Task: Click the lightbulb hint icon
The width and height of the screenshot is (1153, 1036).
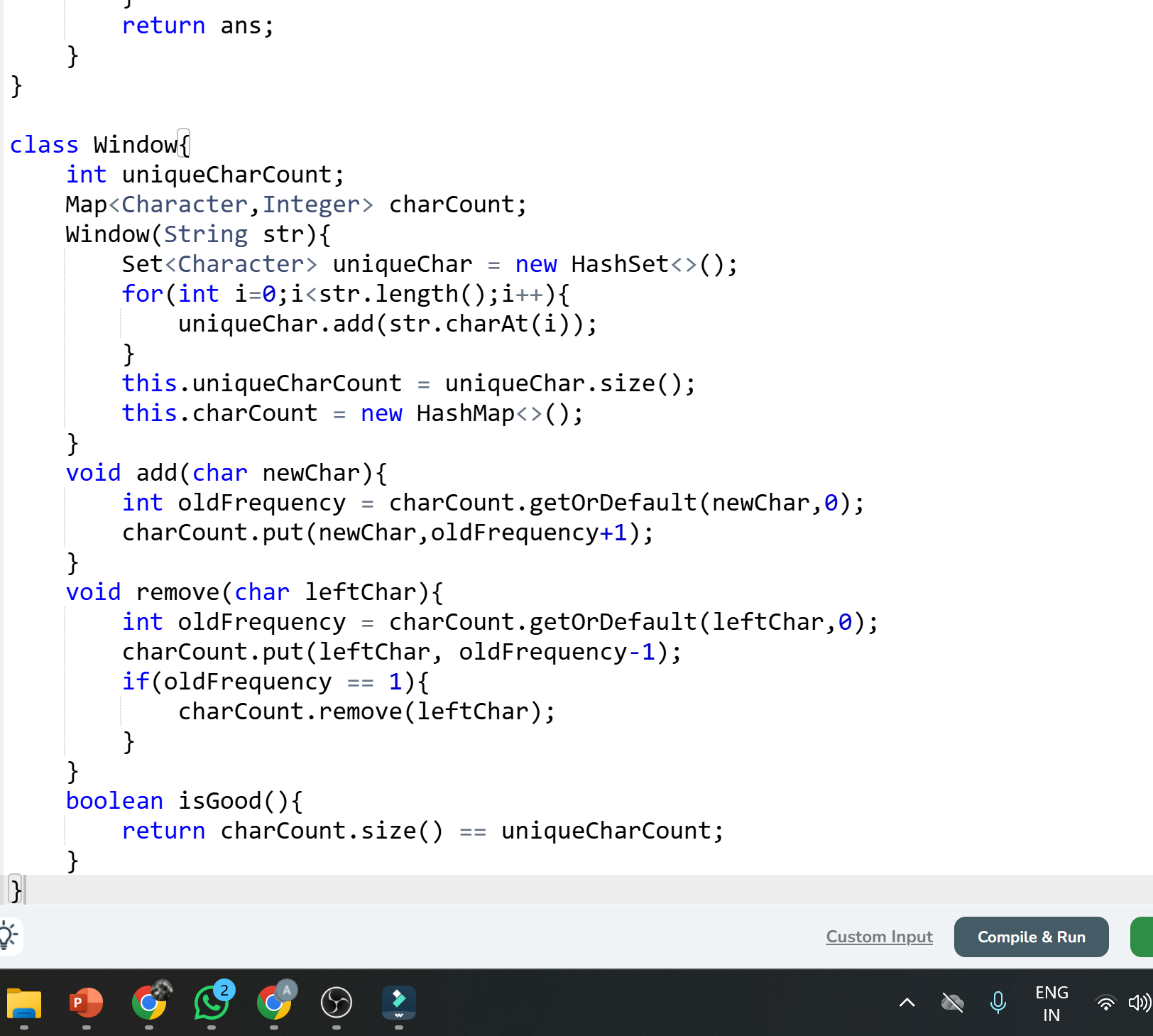Action: (x=9, y=936)
